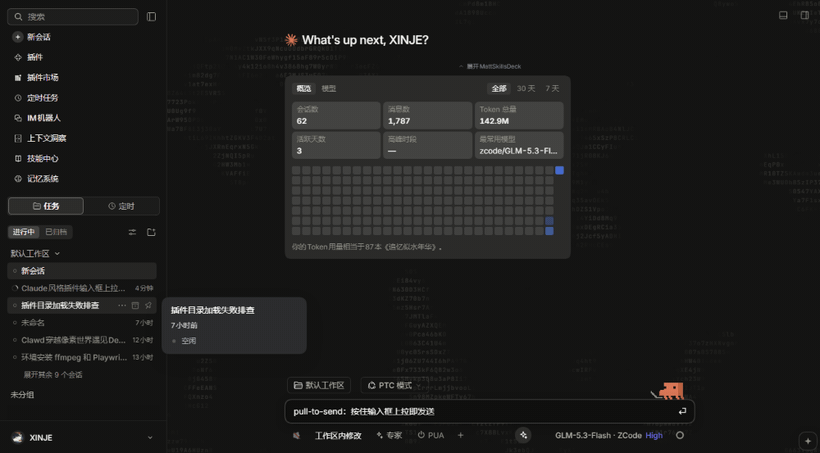Click the blue heatmap cell in bottom row
The image size is (820, 453).
[x=549, y=231]
